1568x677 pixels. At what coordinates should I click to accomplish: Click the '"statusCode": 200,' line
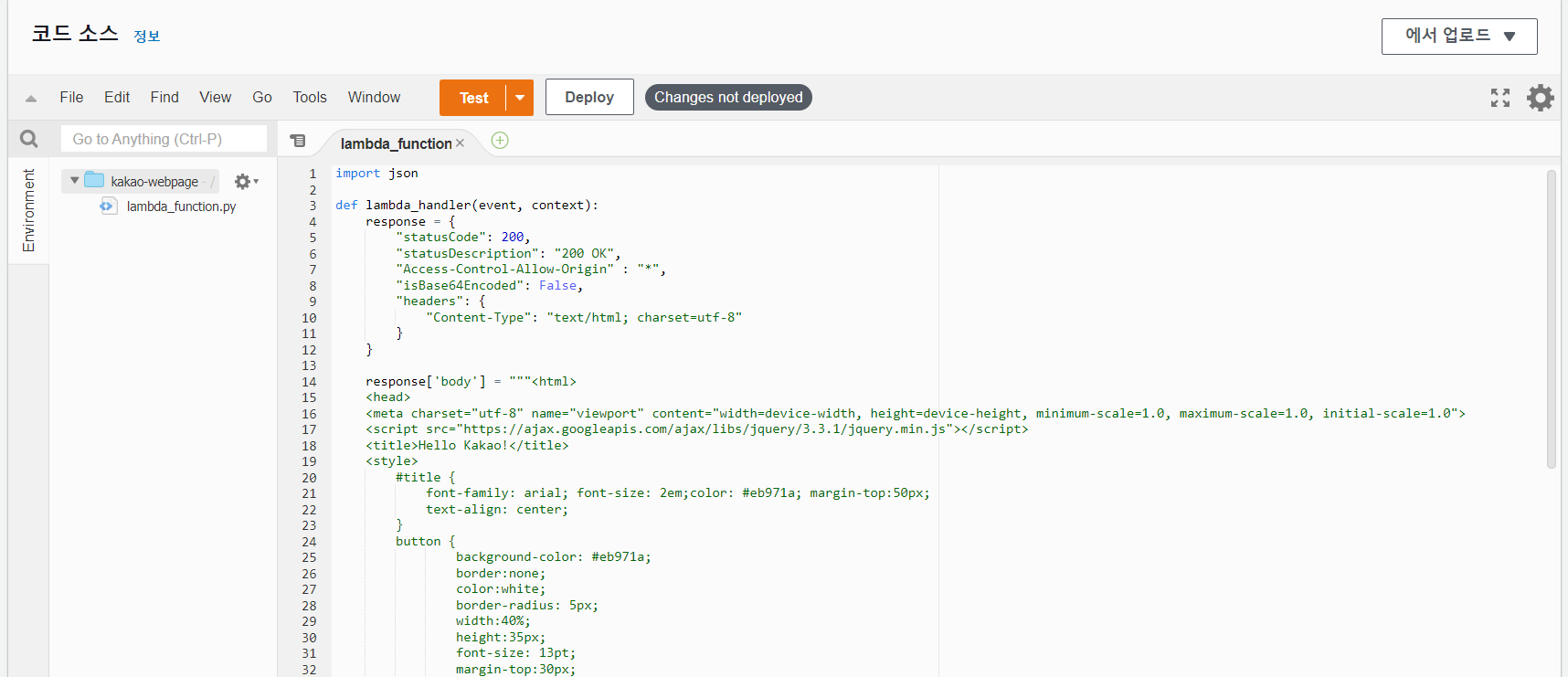pyautogui.click(x=463, y=238)
